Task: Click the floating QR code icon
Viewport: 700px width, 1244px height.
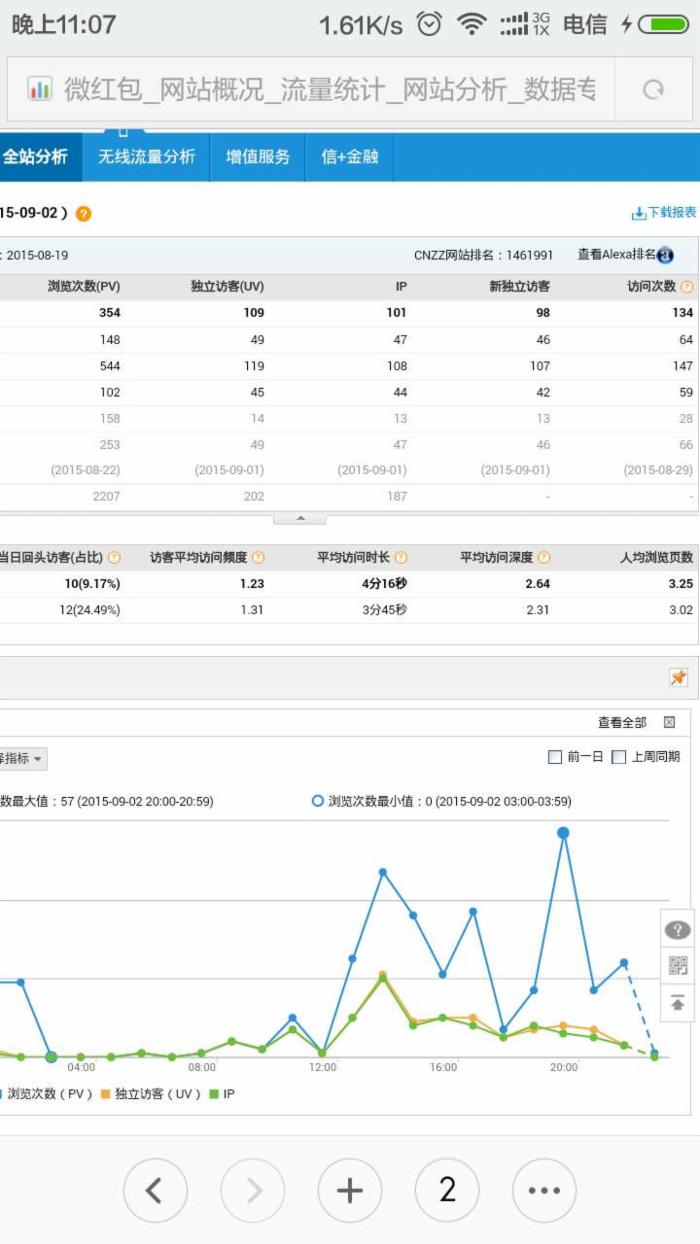Action: click(x=678, y=966)
